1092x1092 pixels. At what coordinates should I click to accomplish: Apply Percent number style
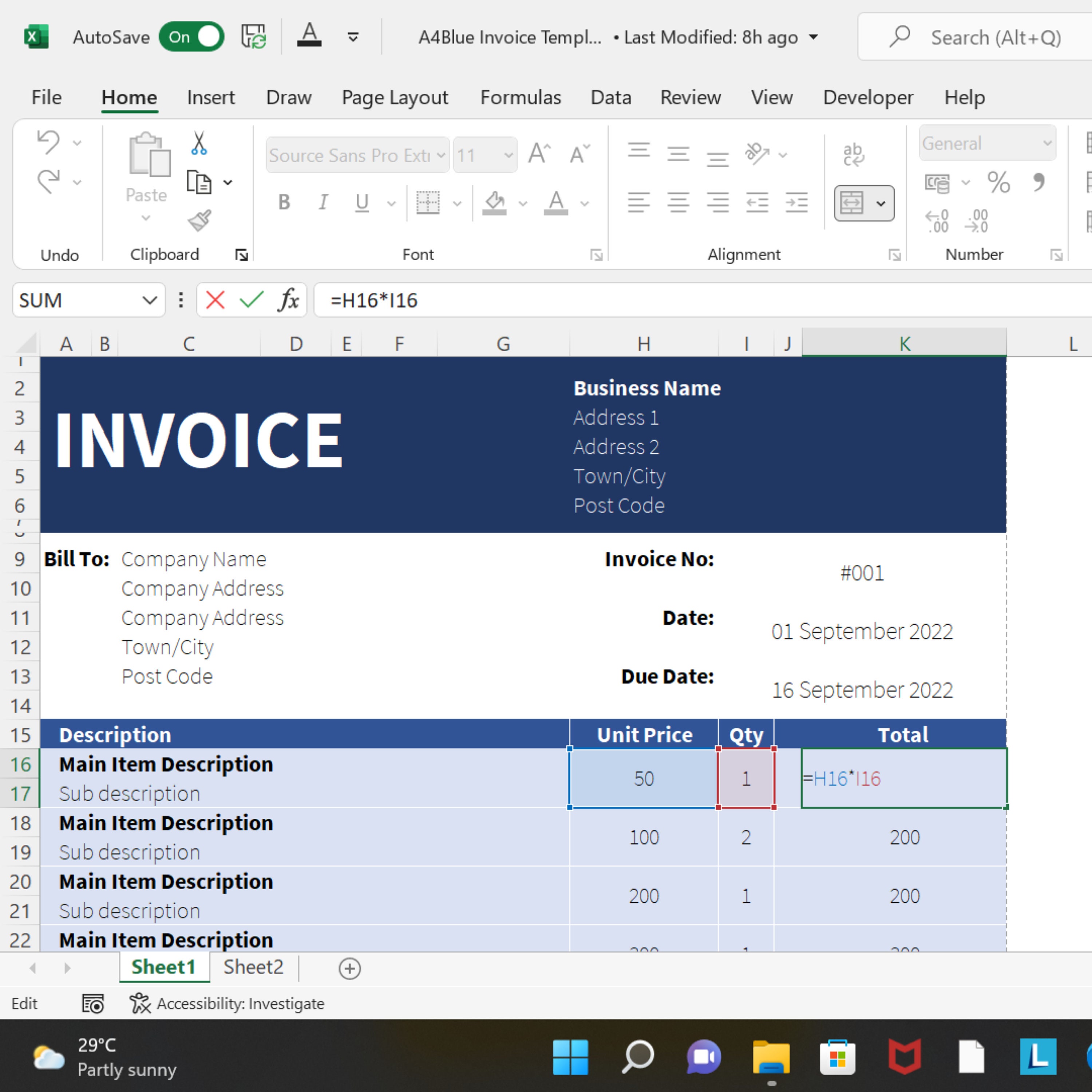(x=999, y=182)
